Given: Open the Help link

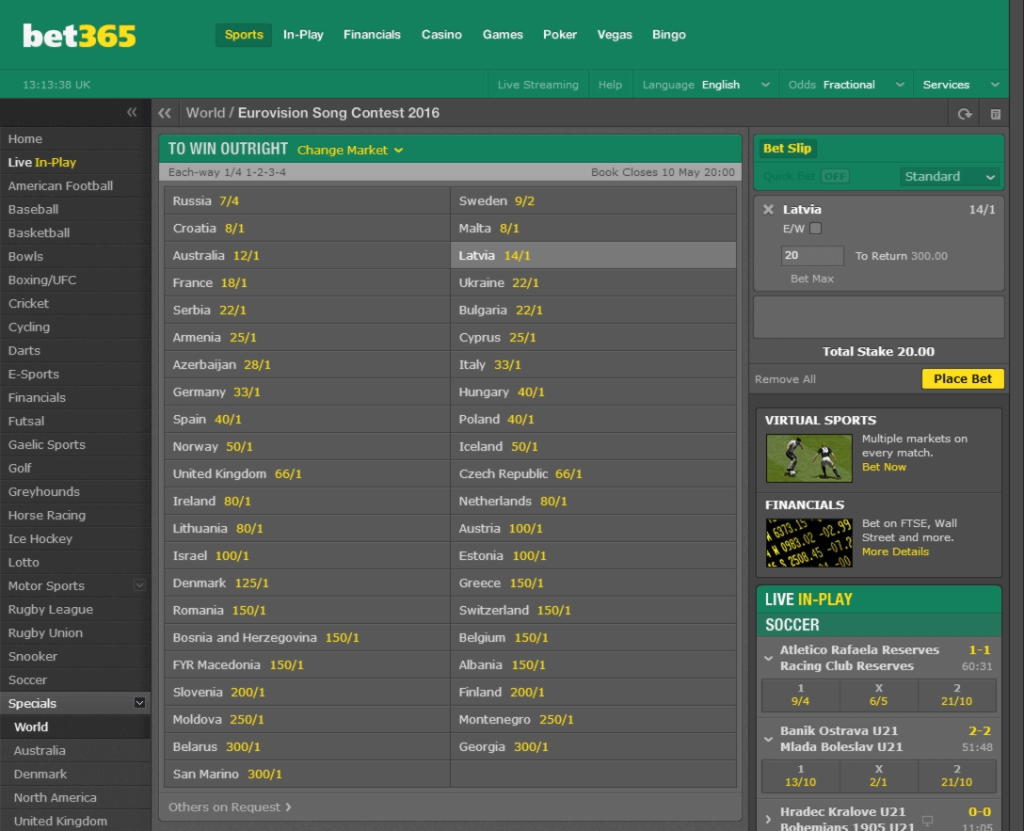Looking at the screenshot, I should coord(610,85).
